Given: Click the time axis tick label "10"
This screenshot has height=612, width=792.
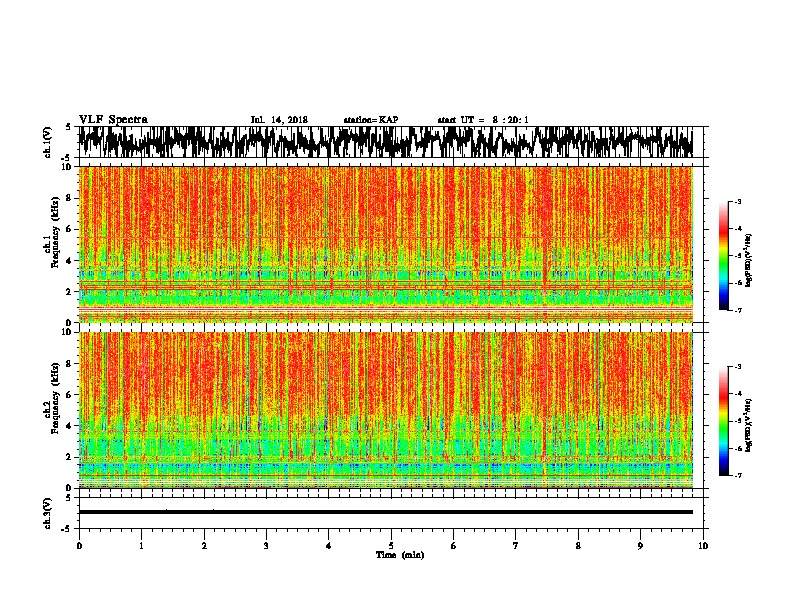Looking at the screenshot, I should 703,546.
